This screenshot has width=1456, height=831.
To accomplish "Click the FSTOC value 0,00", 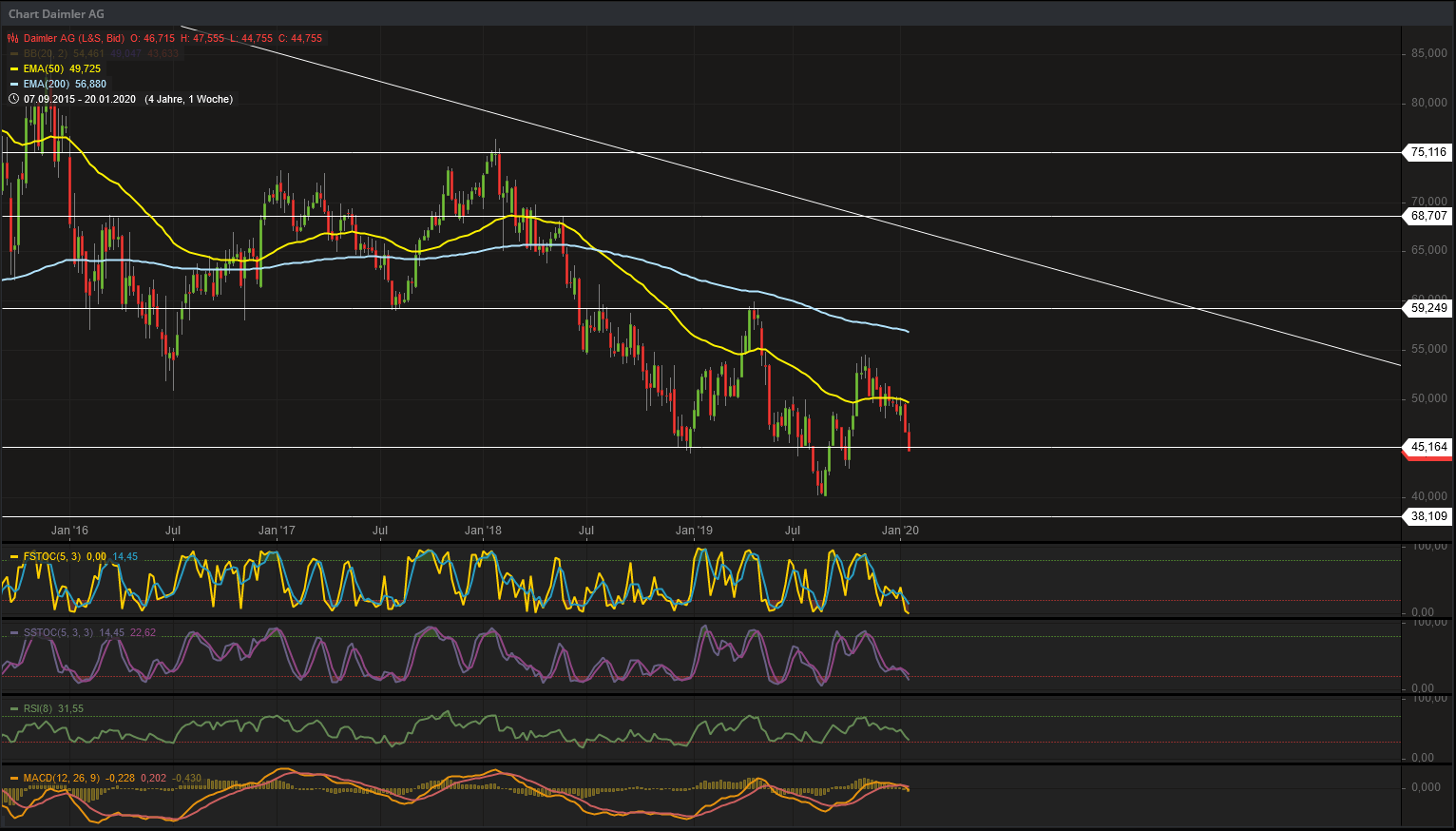I will [96, 556].
